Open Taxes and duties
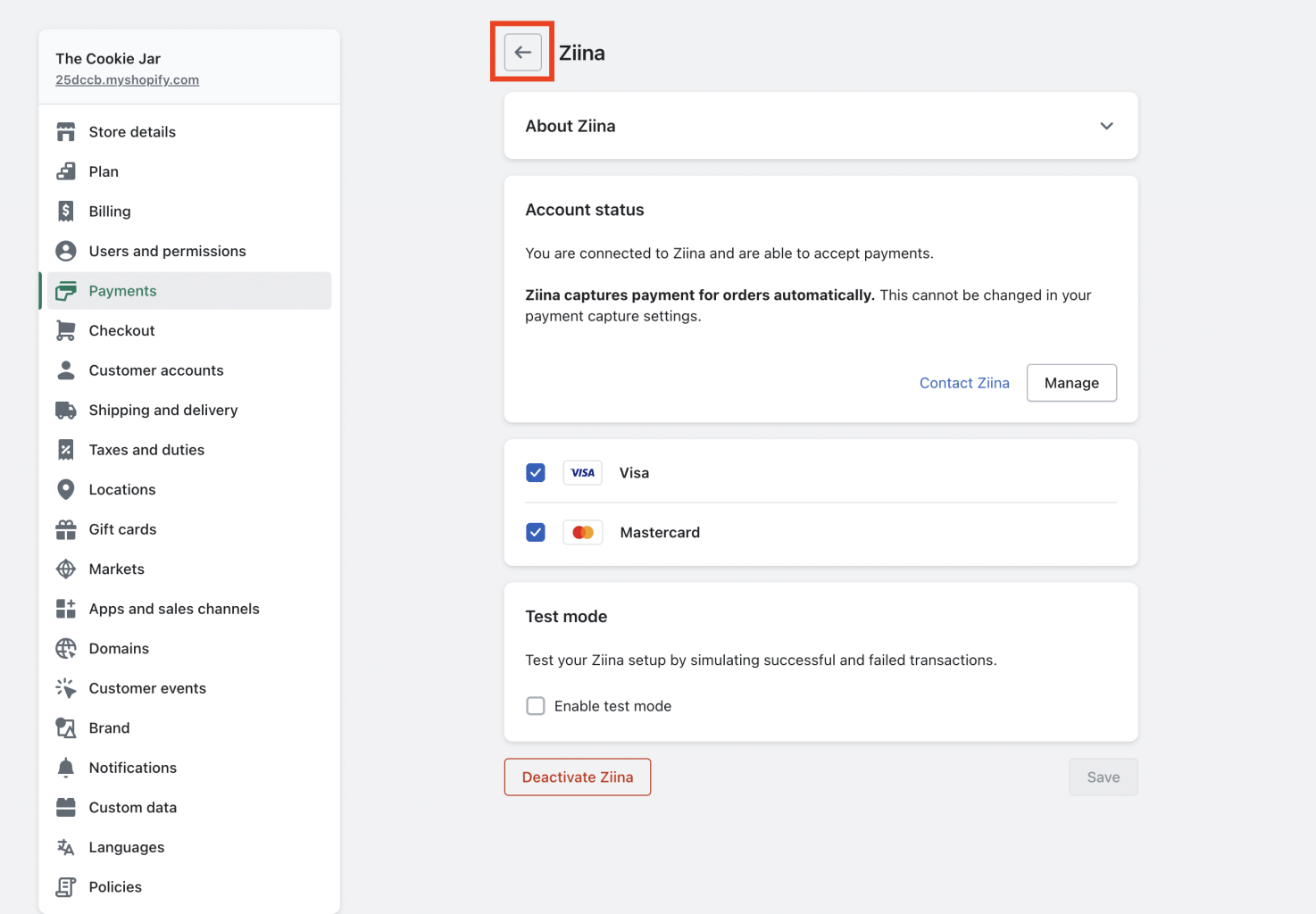 (x=189, y=450)
